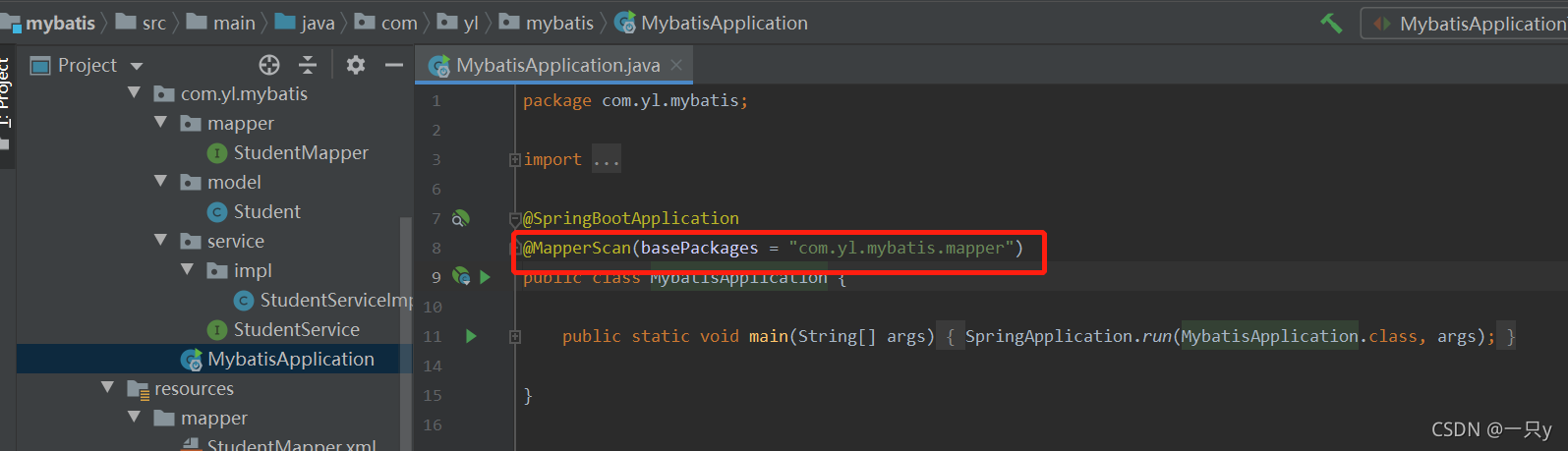
Task: Click the locate/scroll from source target icon
Action: tap(269, 65)
